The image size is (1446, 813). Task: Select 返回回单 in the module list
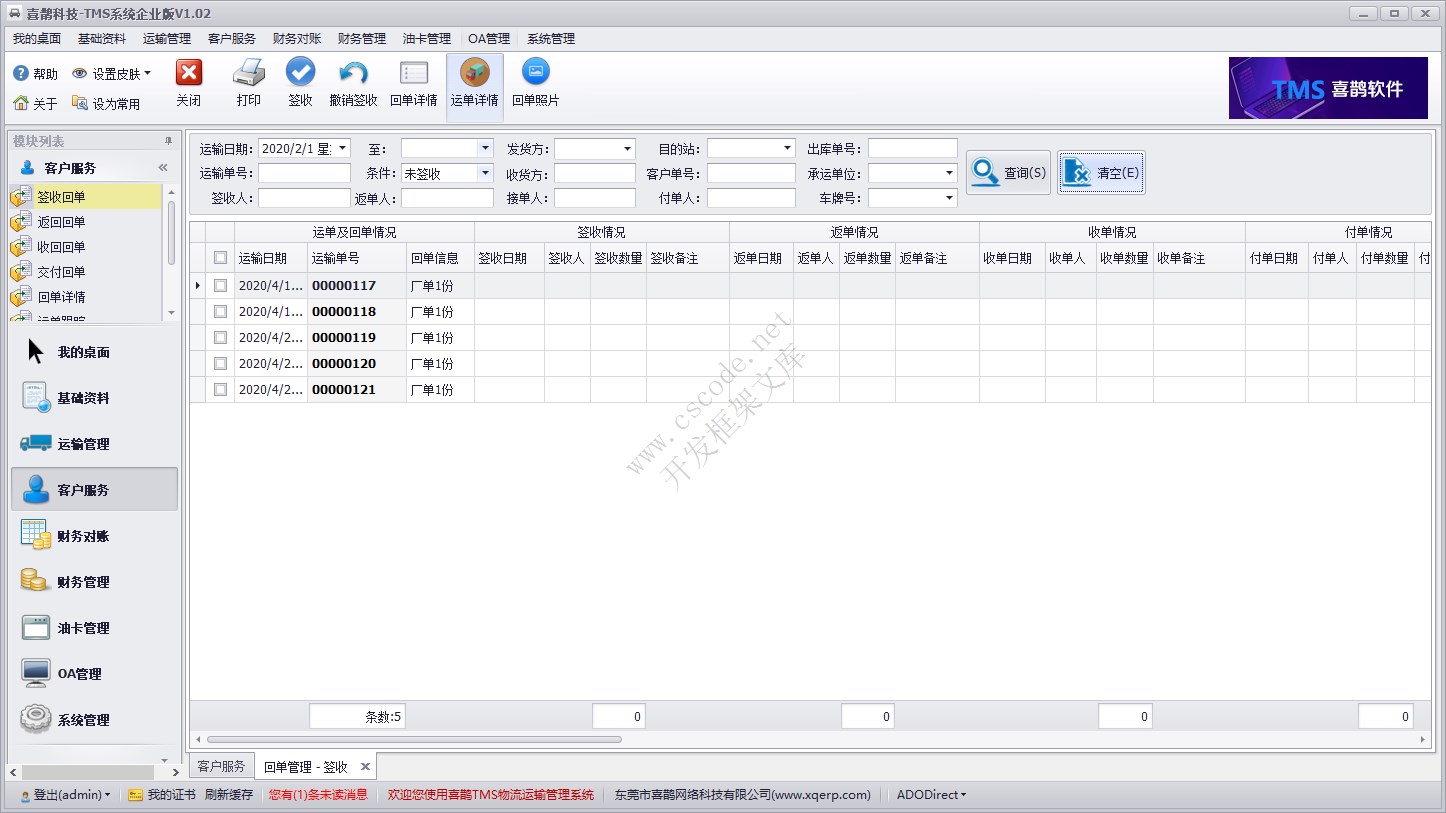(x=86, y=222)
